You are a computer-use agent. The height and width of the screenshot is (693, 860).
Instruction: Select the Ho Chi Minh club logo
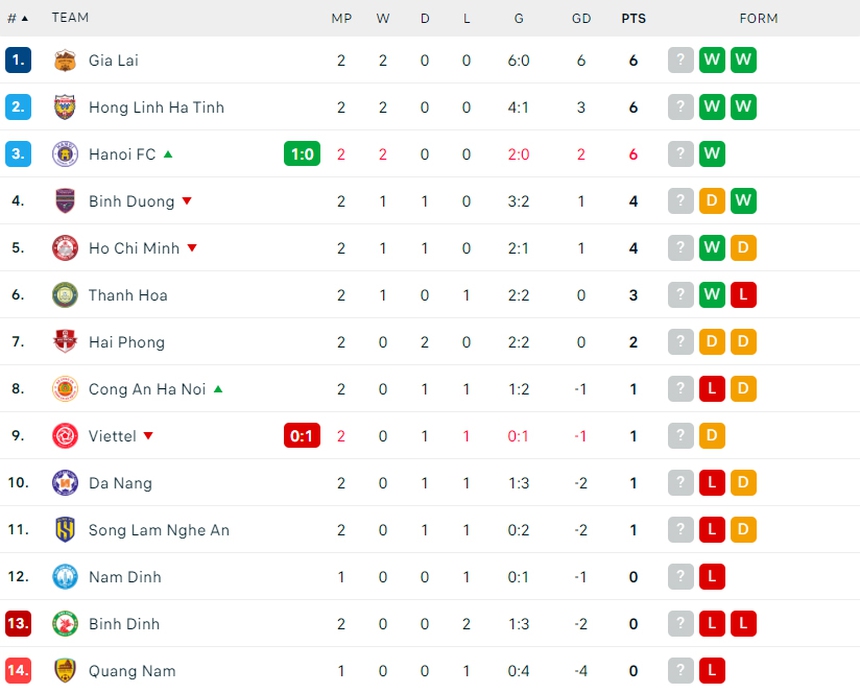pos(64,248)
